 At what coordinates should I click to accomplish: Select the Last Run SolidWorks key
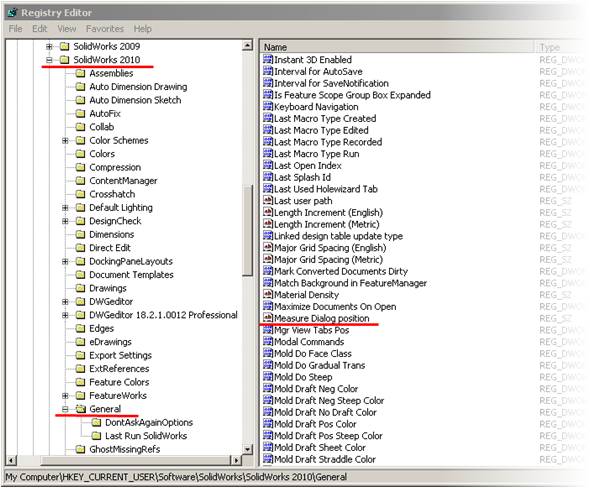click(x=146, y=436)
